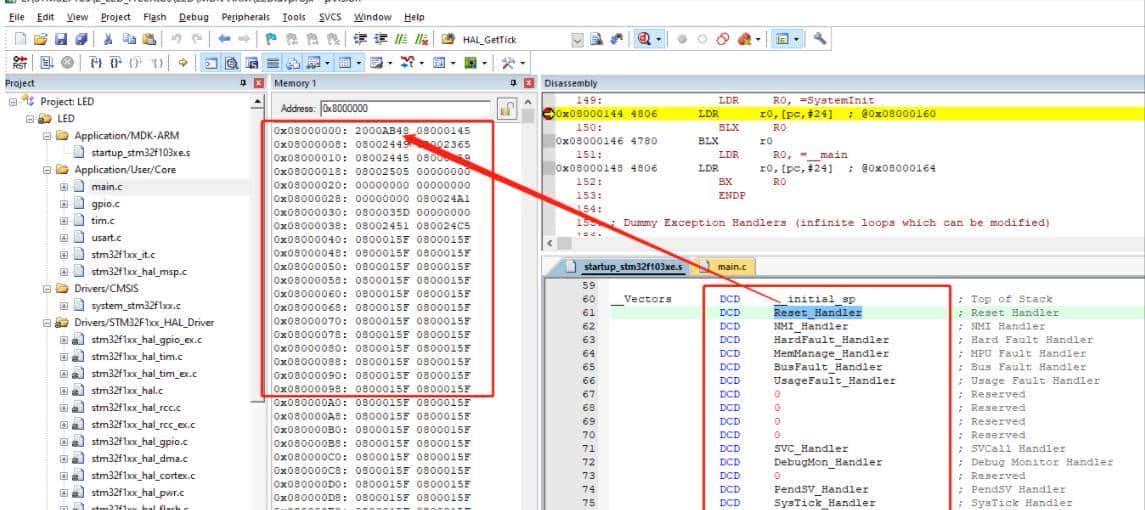Screen dimensions: 1145x510
Task: Click the Project tree scroll up arrow
Action: tap(258, 103)
